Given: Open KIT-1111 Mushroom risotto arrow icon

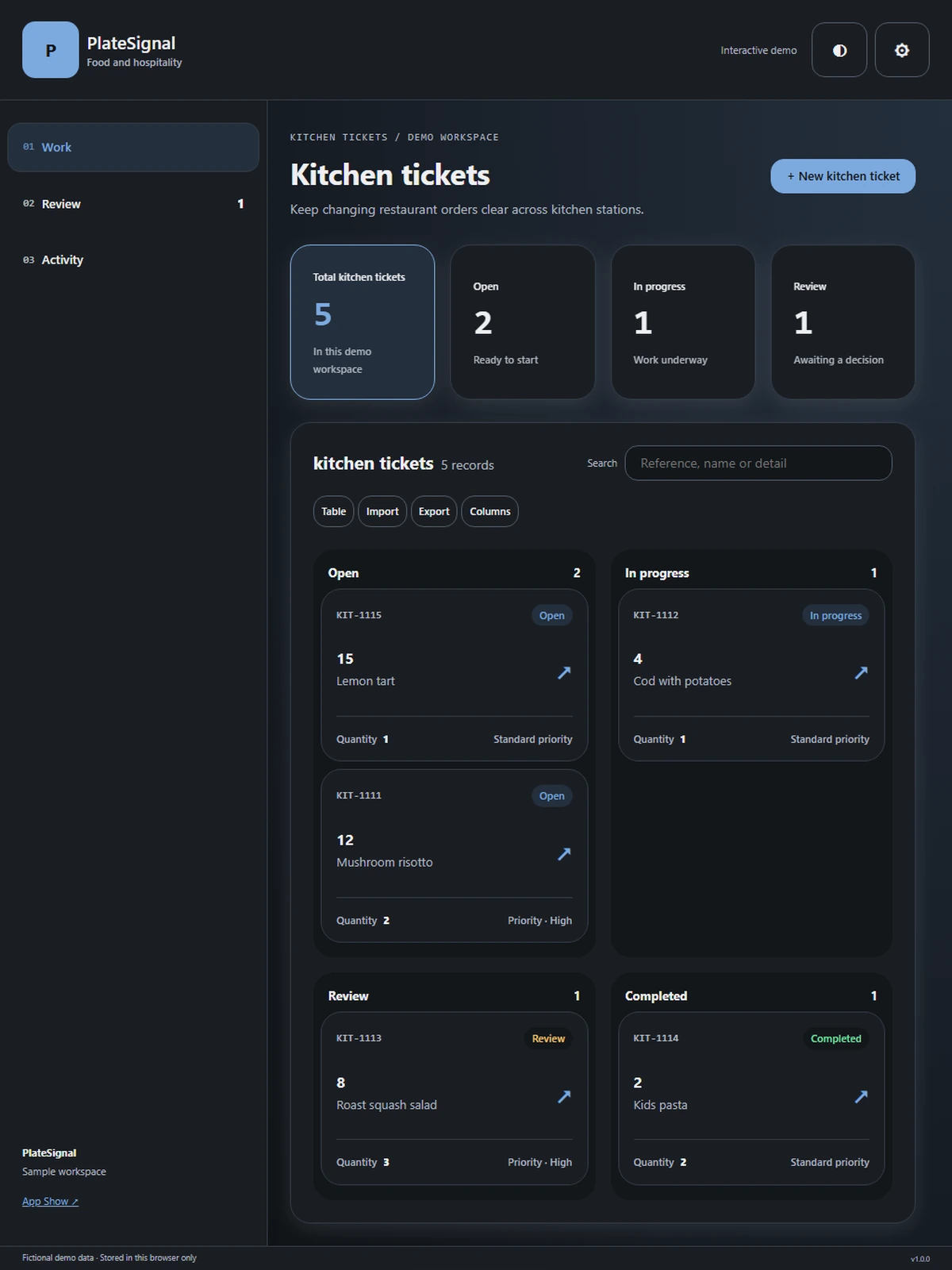Looking at the screenshot, I should click(564, 853).
